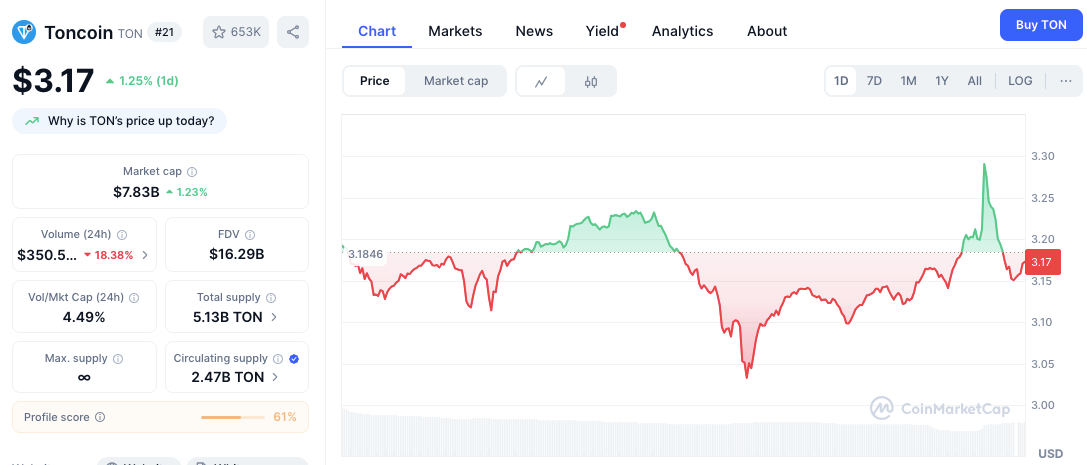Expand Total supply 5.13B TON details

tap(275, 317)
